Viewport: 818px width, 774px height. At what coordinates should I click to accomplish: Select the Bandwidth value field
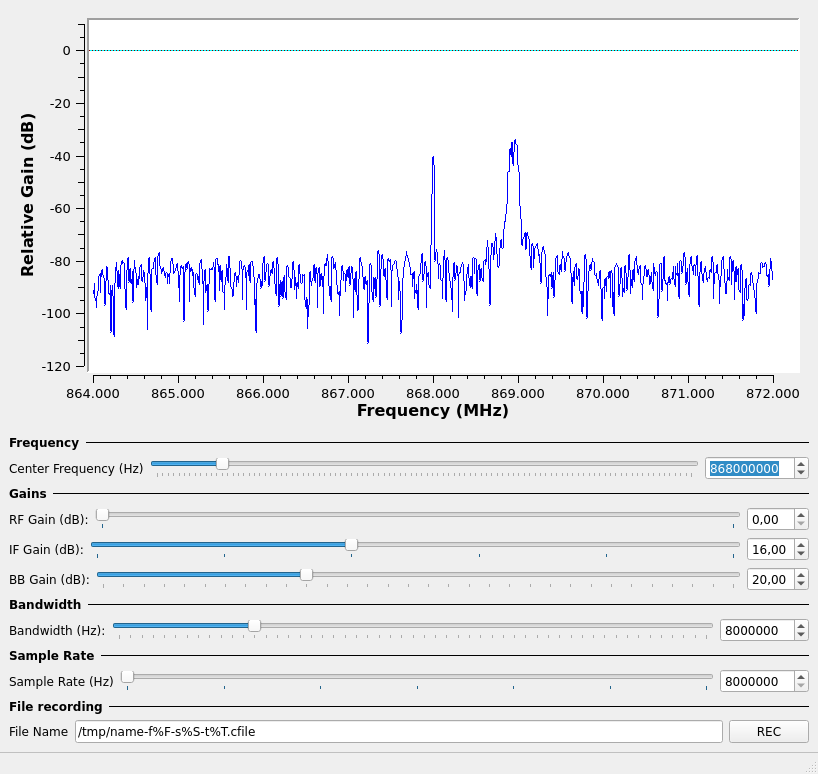[756, 630]
